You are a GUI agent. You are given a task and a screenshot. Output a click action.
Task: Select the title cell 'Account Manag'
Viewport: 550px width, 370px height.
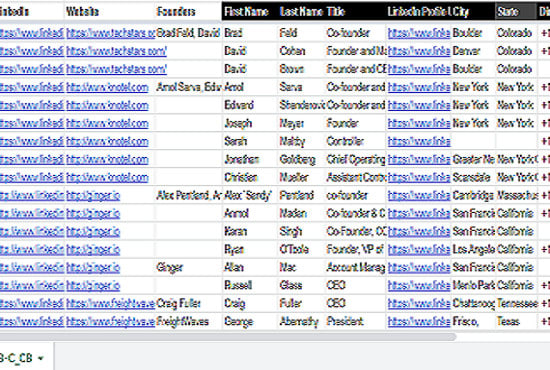point(356,268)
